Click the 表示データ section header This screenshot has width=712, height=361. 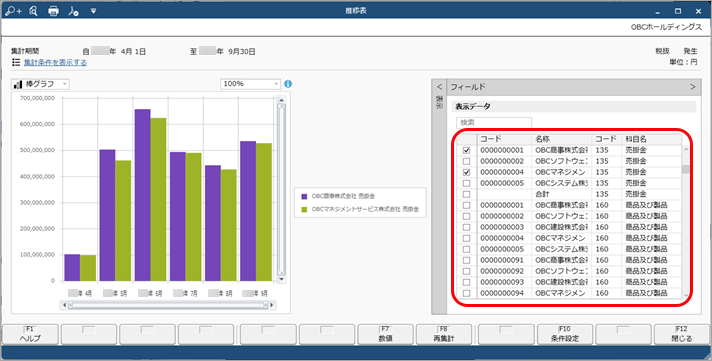(574, 106)
